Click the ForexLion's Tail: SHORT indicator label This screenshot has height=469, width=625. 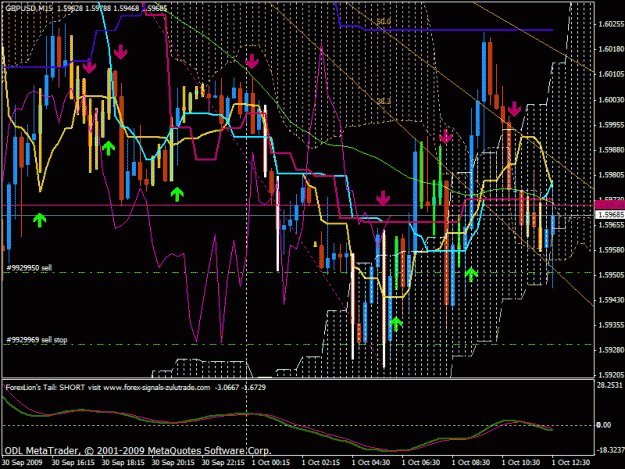tap(45, 387)
